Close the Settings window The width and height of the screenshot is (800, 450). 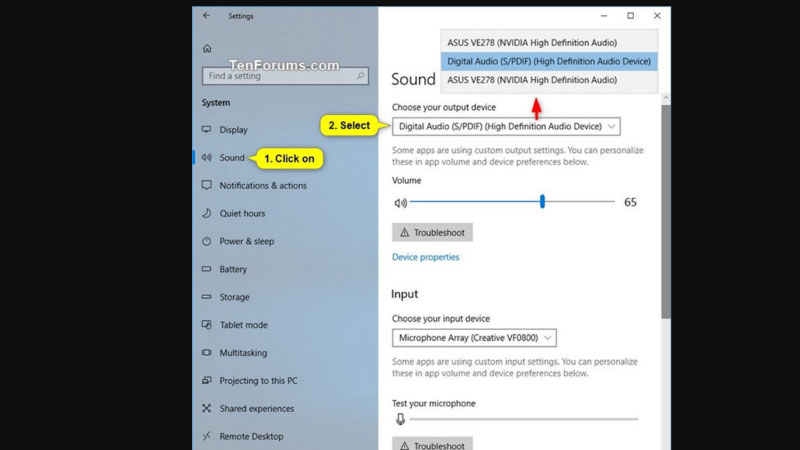[657, 16]
